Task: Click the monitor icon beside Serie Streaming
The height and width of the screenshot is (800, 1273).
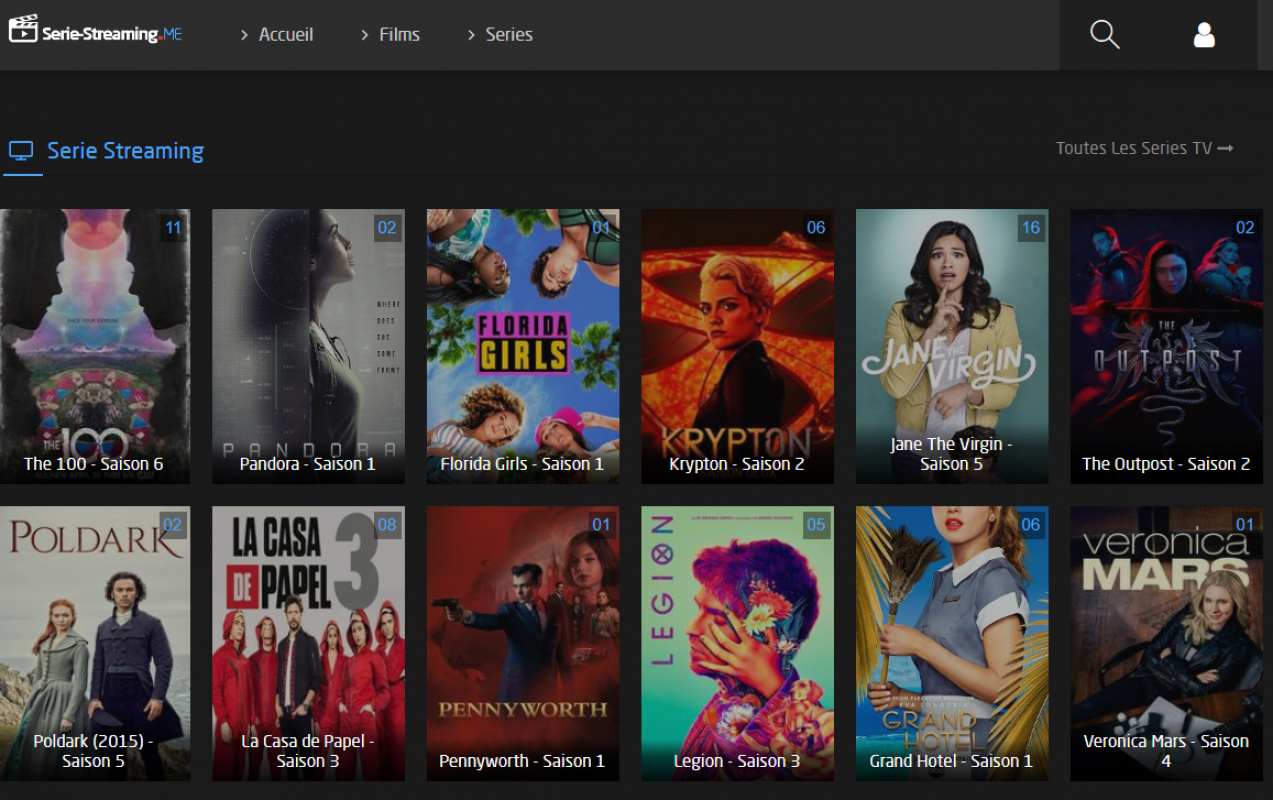Action: point(21,151)
